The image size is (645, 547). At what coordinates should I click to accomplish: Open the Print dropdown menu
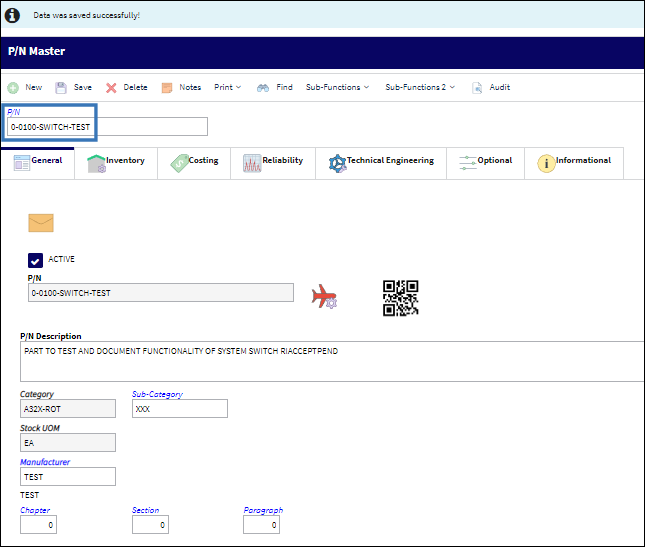(x=227, y=87)
